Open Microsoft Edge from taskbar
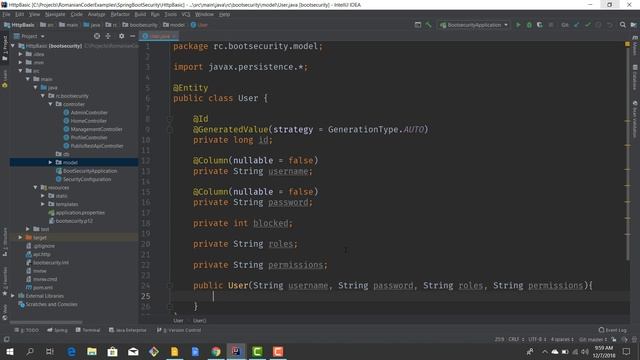This screenshot has height=360, width=640. pyautogui.click(x=71, y=351)
